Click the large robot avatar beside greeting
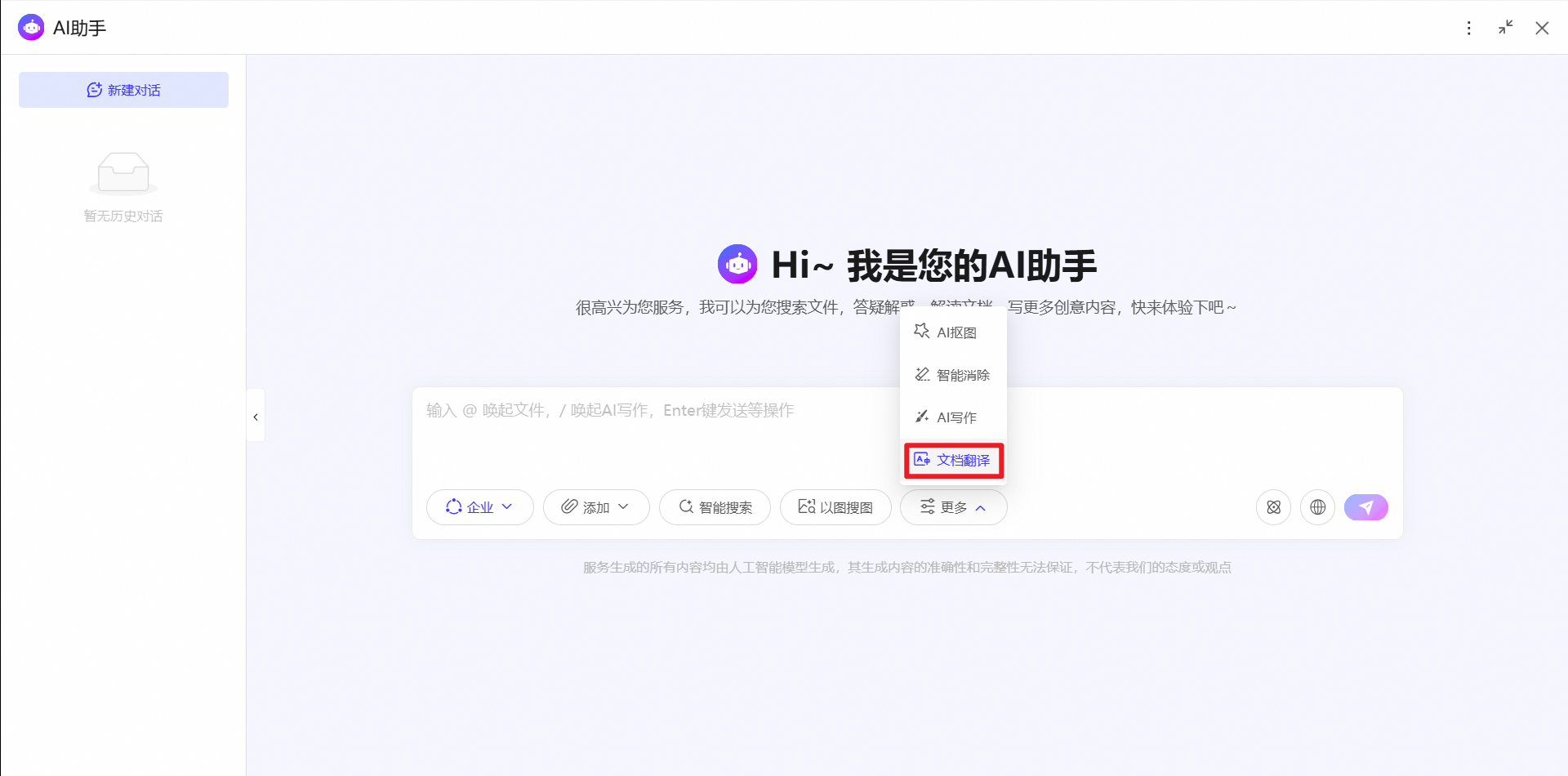The height and width of the screenshot is (776, 1568). (x=737, y=264)
